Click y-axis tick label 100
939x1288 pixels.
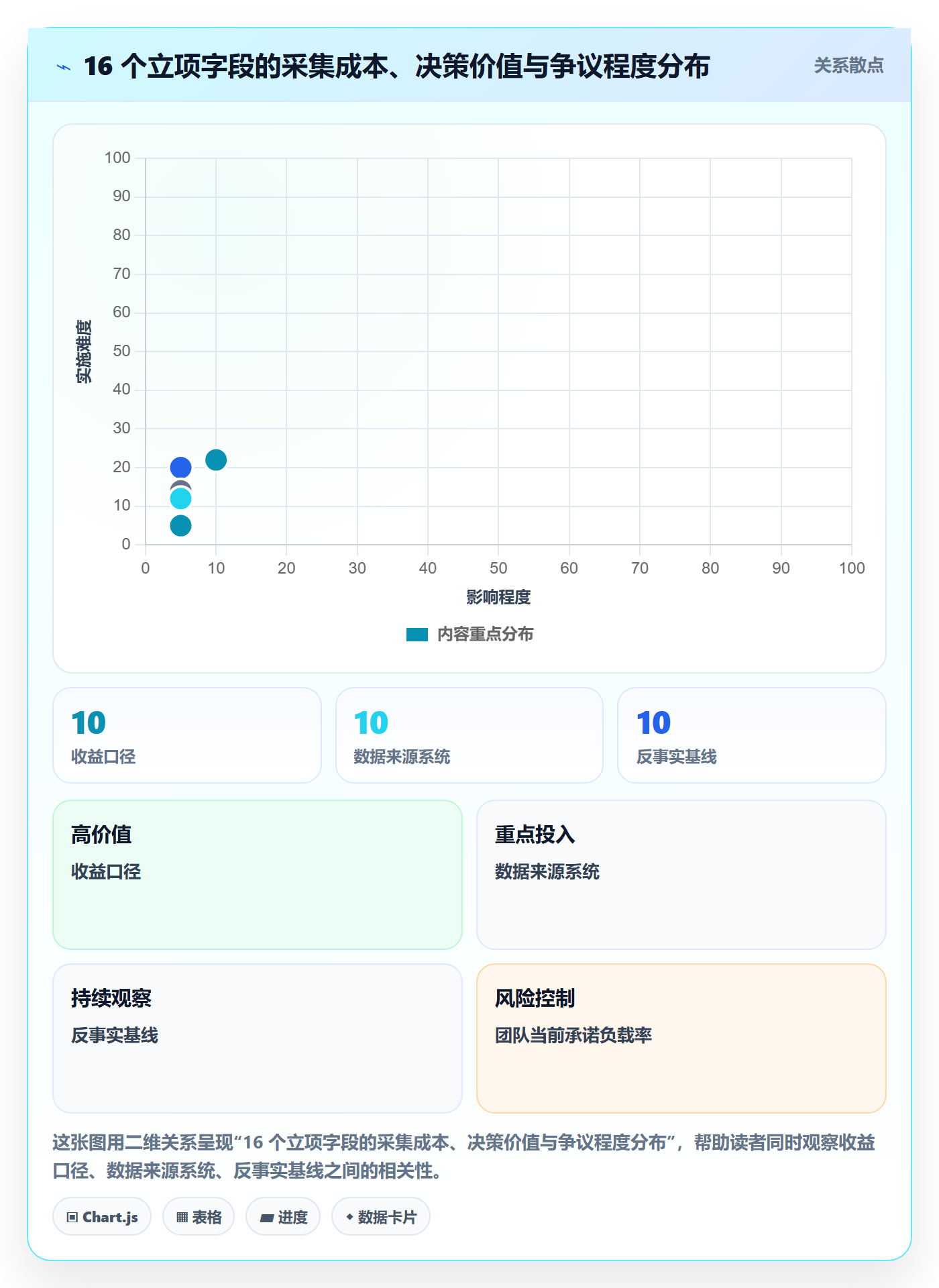tap(117, 158)
